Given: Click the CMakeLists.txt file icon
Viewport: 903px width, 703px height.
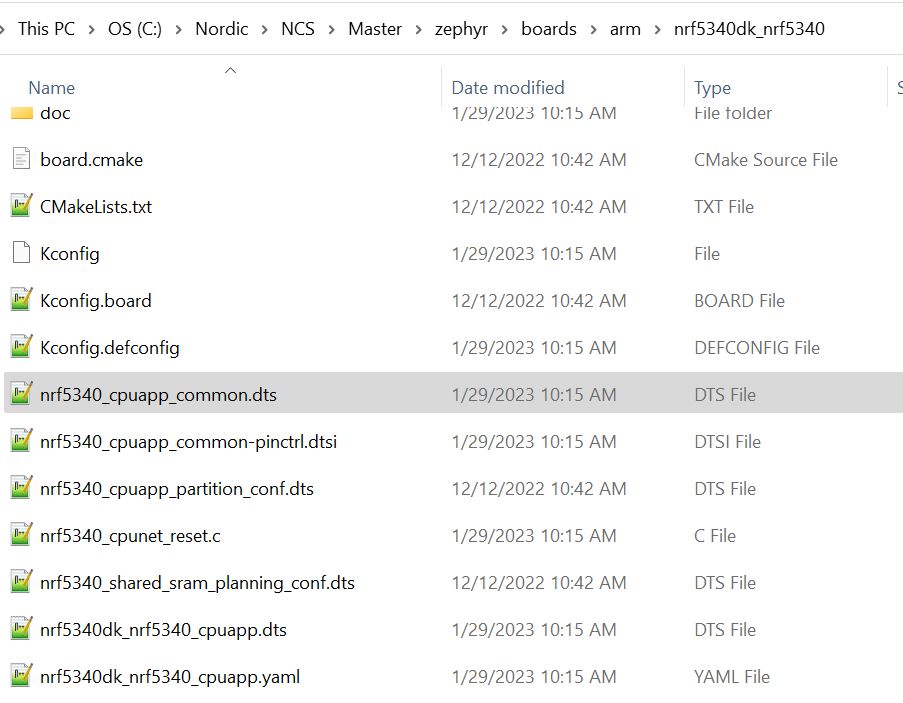Looking at the screenshot, I should pos(22,207).
